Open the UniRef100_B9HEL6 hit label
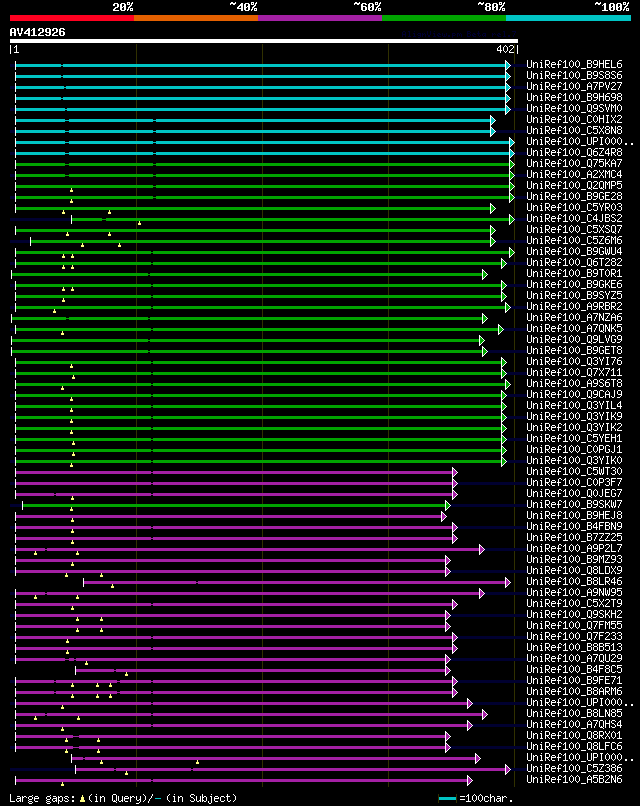 [574, 64]
